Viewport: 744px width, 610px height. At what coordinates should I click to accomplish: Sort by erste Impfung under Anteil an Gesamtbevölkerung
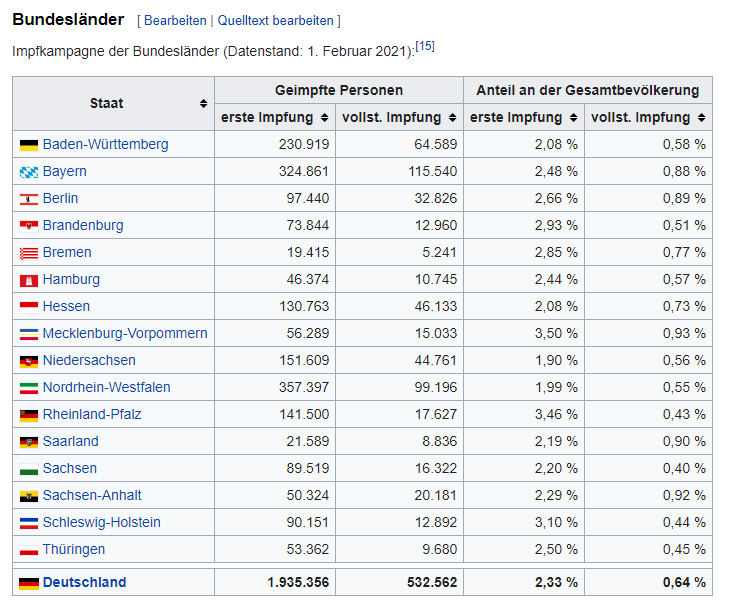point(572,118)
